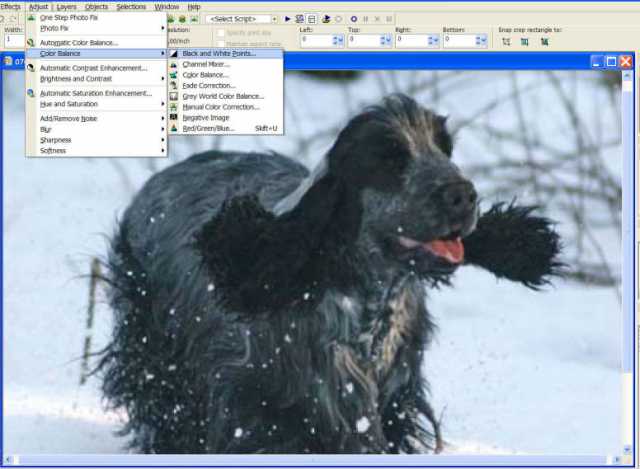The image size is (640, 469).
Task: Click the Automatic Contrast Enhancement icon
Action: pyautogui.click(x=31, y=68)
